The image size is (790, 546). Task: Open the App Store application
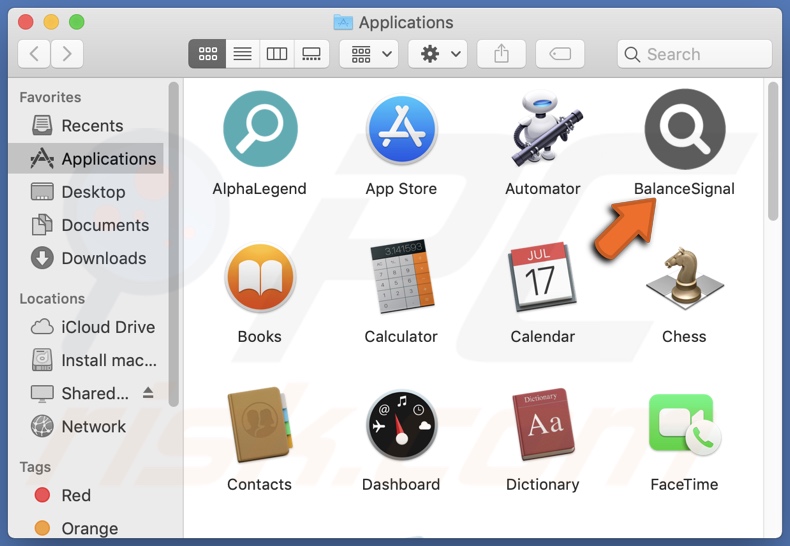point(402,129)
